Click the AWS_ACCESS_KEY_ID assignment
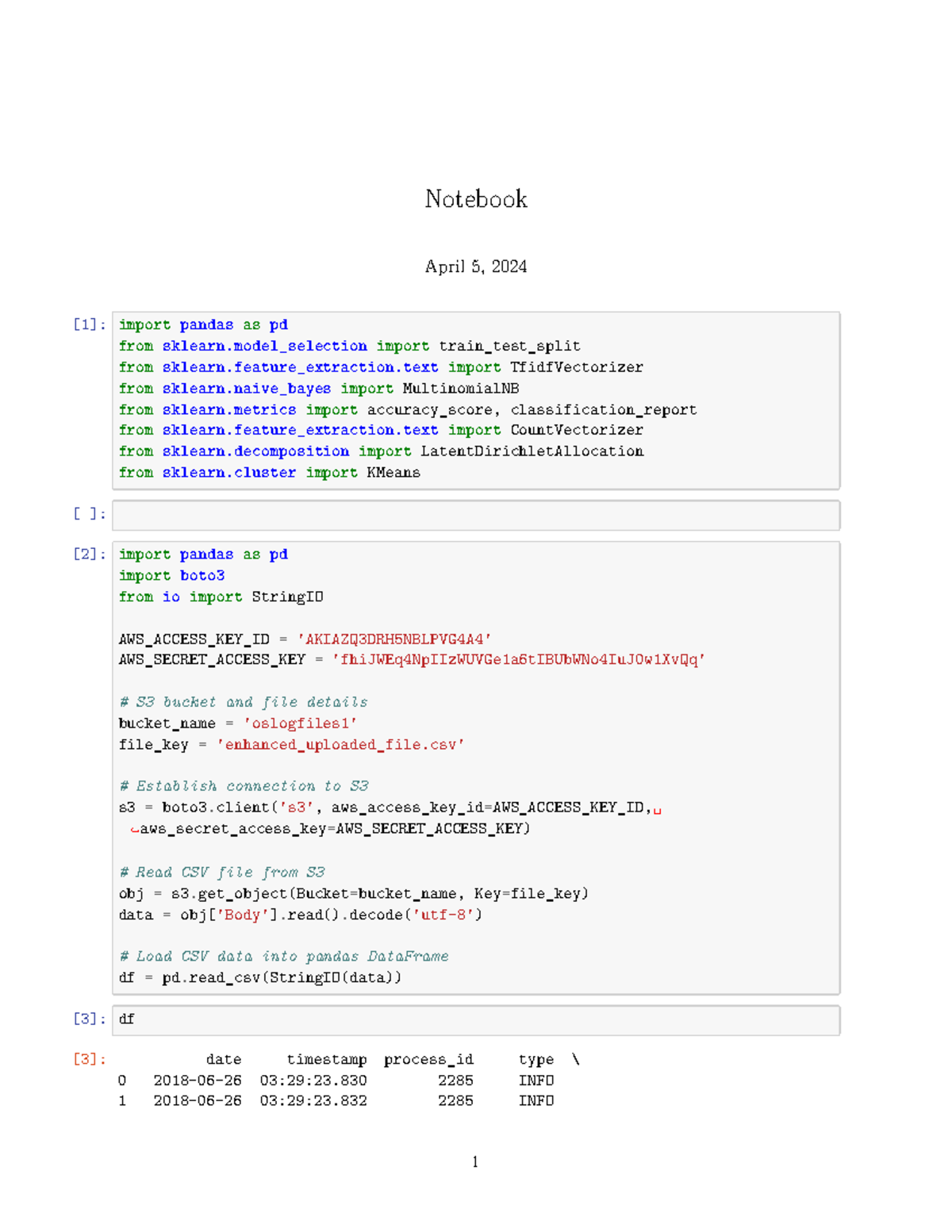 (x=305, y=638)
